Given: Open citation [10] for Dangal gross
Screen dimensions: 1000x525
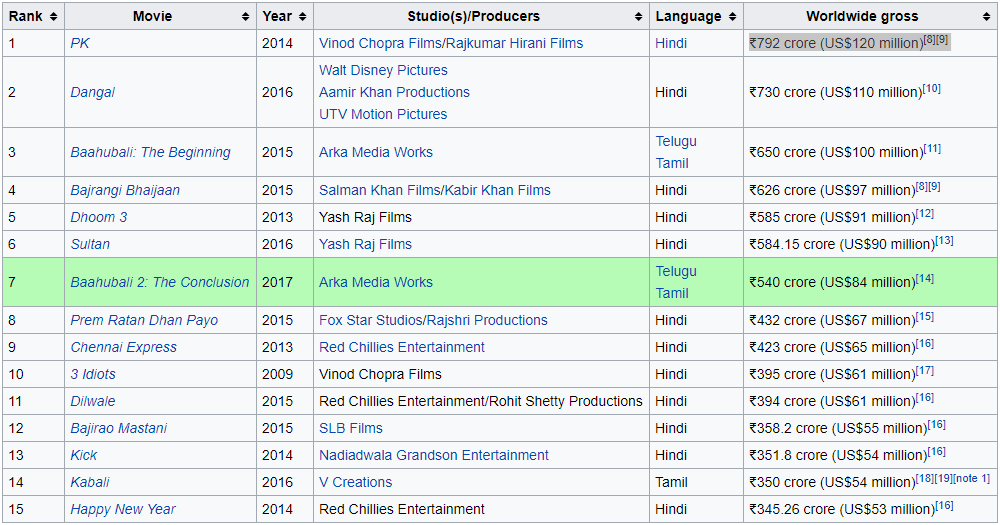Looking at the screenshot, I should [x=931, y=88].
